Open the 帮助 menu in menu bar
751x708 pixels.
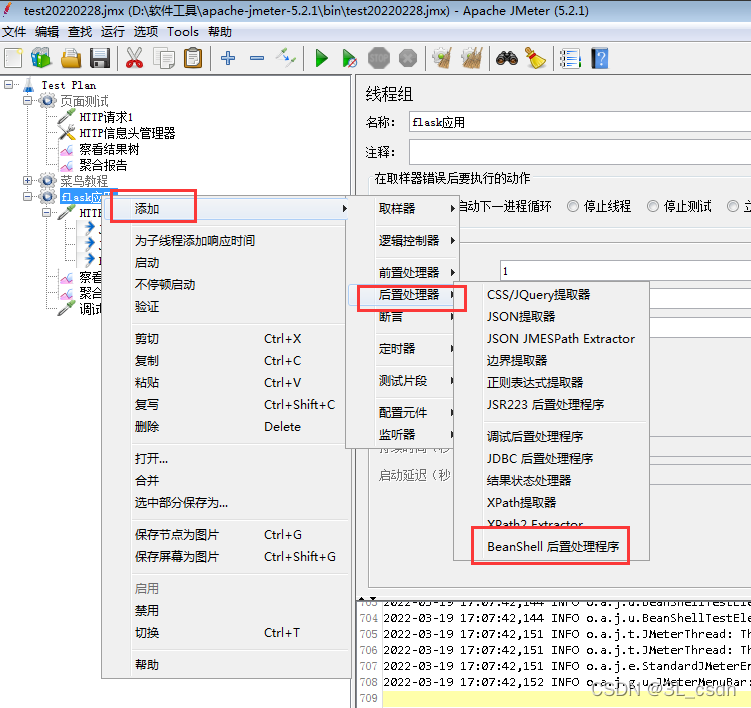(x=220, y=32)
